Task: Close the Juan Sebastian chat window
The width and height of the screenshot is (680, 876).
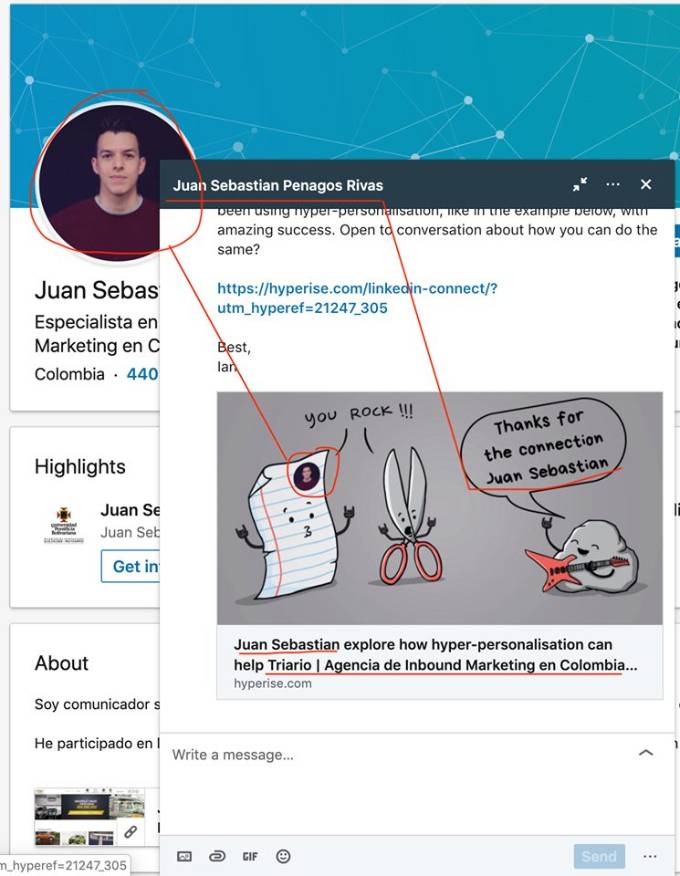Action: tap(646, 184)
